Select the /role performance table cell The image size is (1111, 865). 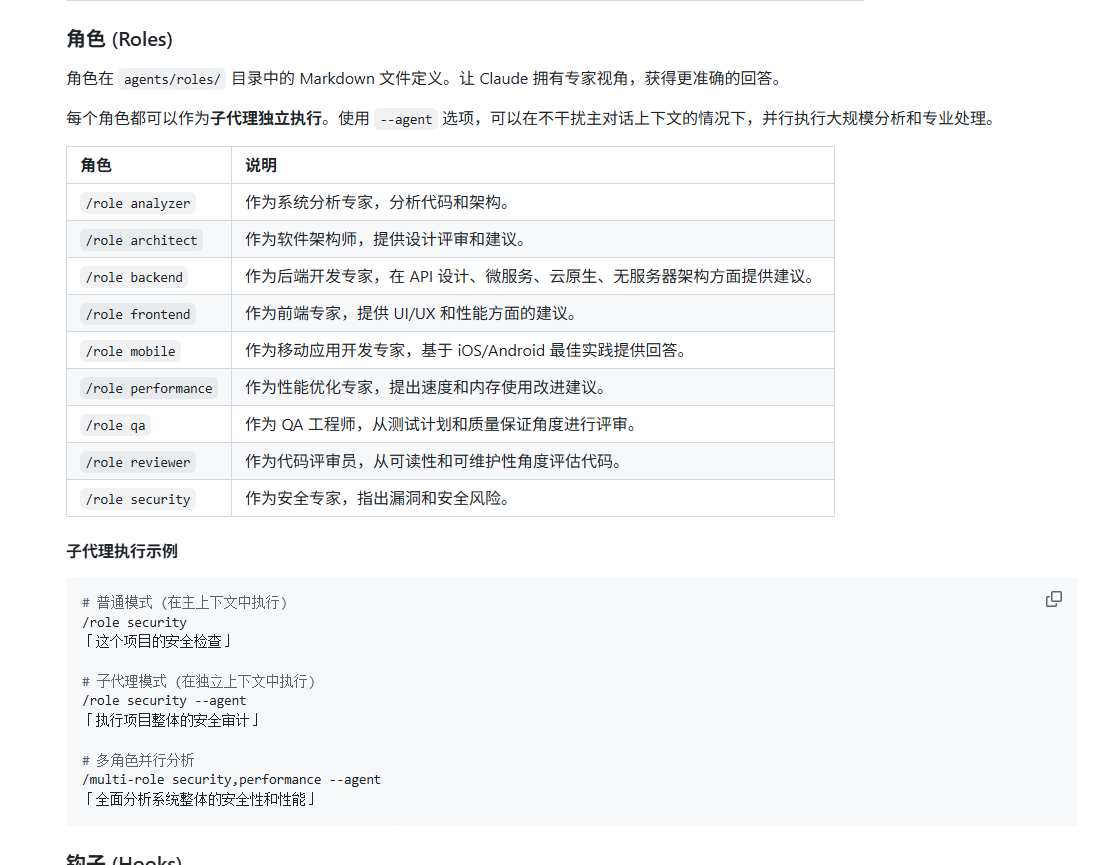149,388
